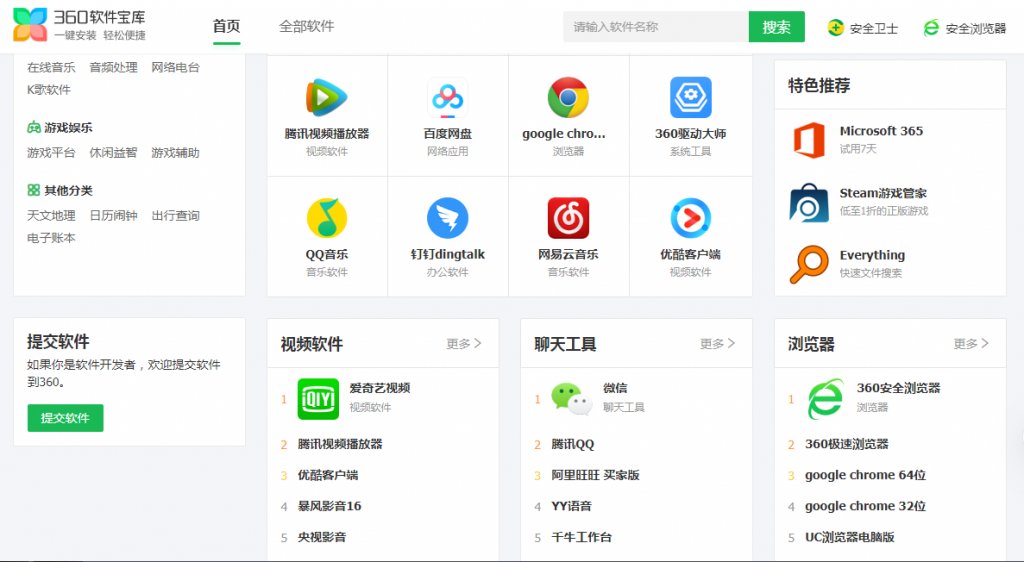Click the 游戏娱乐 gamepad category icon
Viewport: 1024px width, 562px height.
[33, 127]
